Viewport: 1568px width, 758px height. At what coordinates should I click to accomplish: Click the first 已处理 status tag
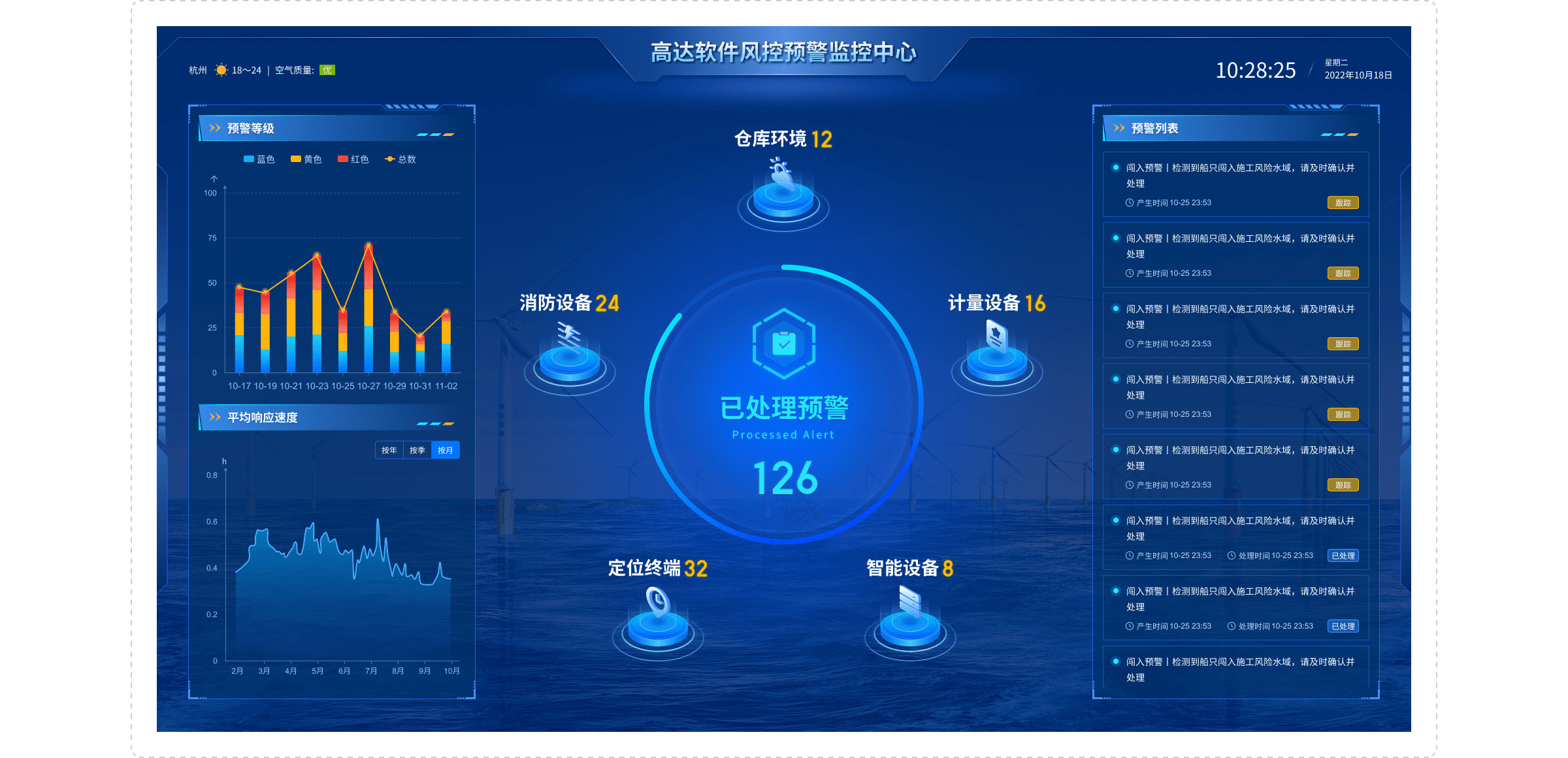click(1343, 555)
